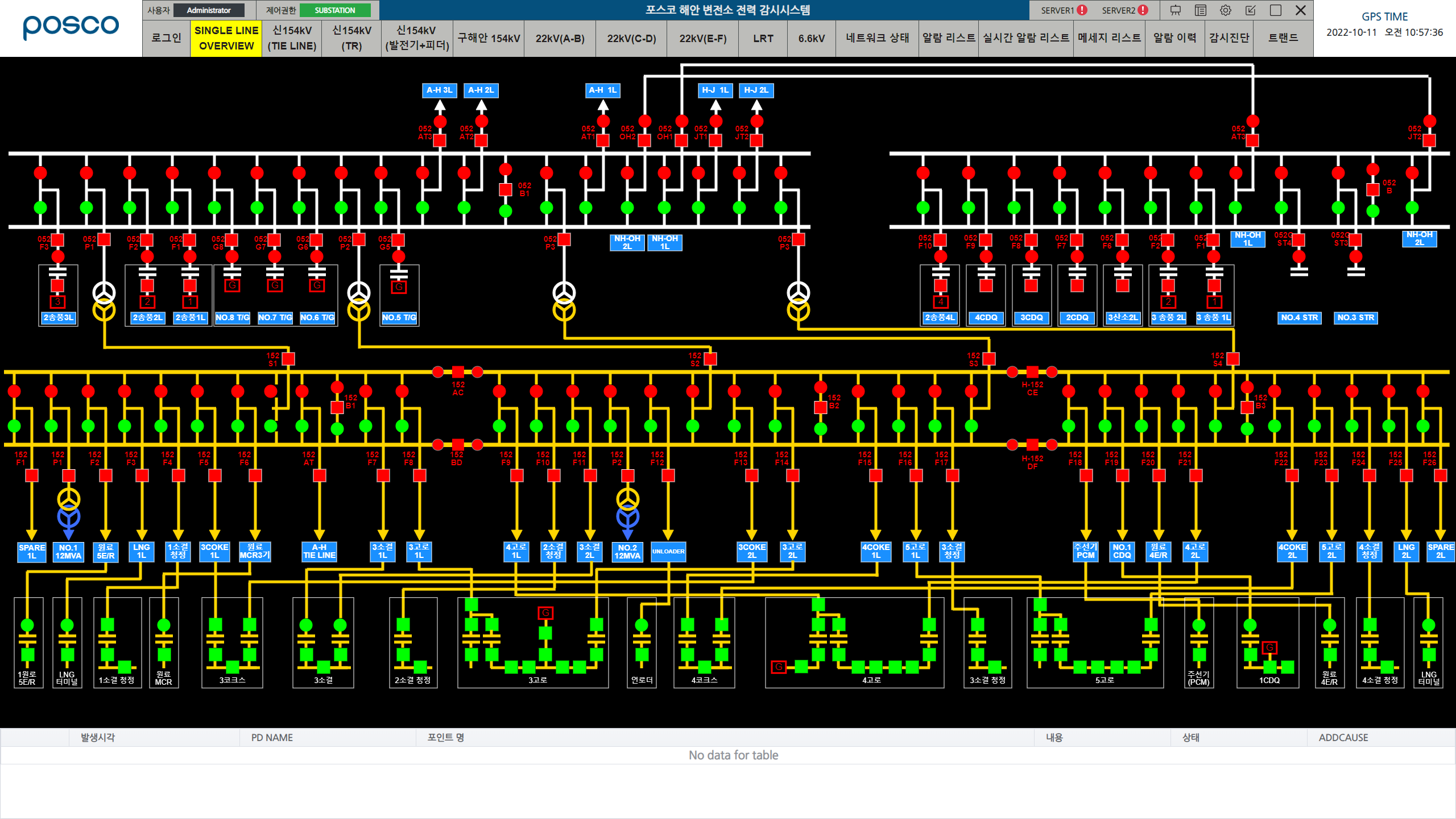
Task: Click the edit checkbox icon in the title bar
Action: click(x=1251, y=10)
